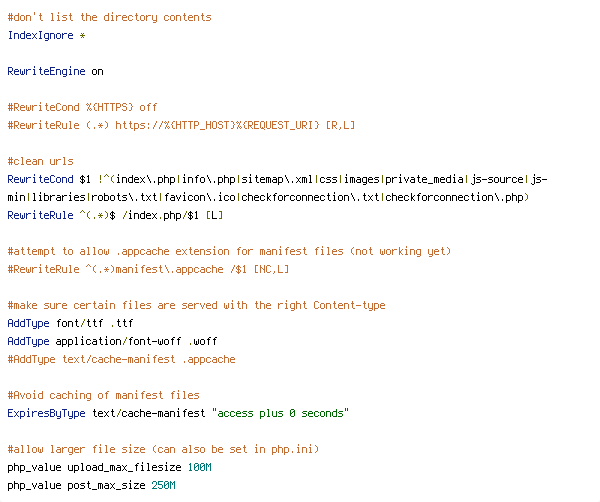Image resolution: width=600 pixels, height=502 pixels.
Task: Click the #attempt to allow .appcache comment
Action: tap(229, 251)
